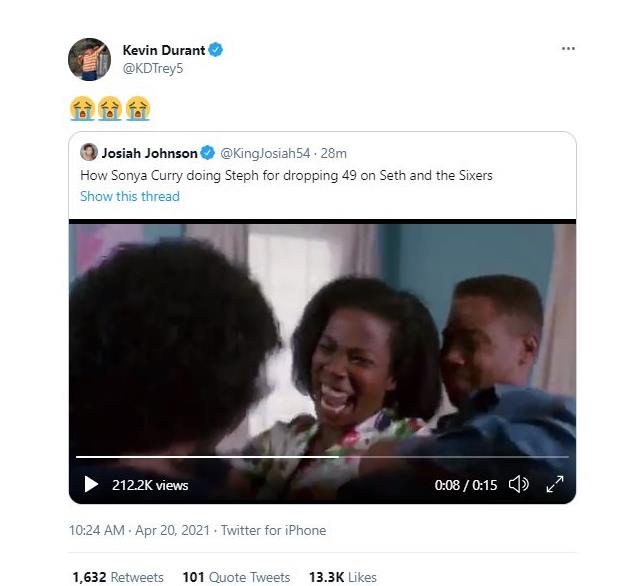This screenshot has width=630, height=586.
Task: Mute the video using the speaker icon
Action: (518, 485)
